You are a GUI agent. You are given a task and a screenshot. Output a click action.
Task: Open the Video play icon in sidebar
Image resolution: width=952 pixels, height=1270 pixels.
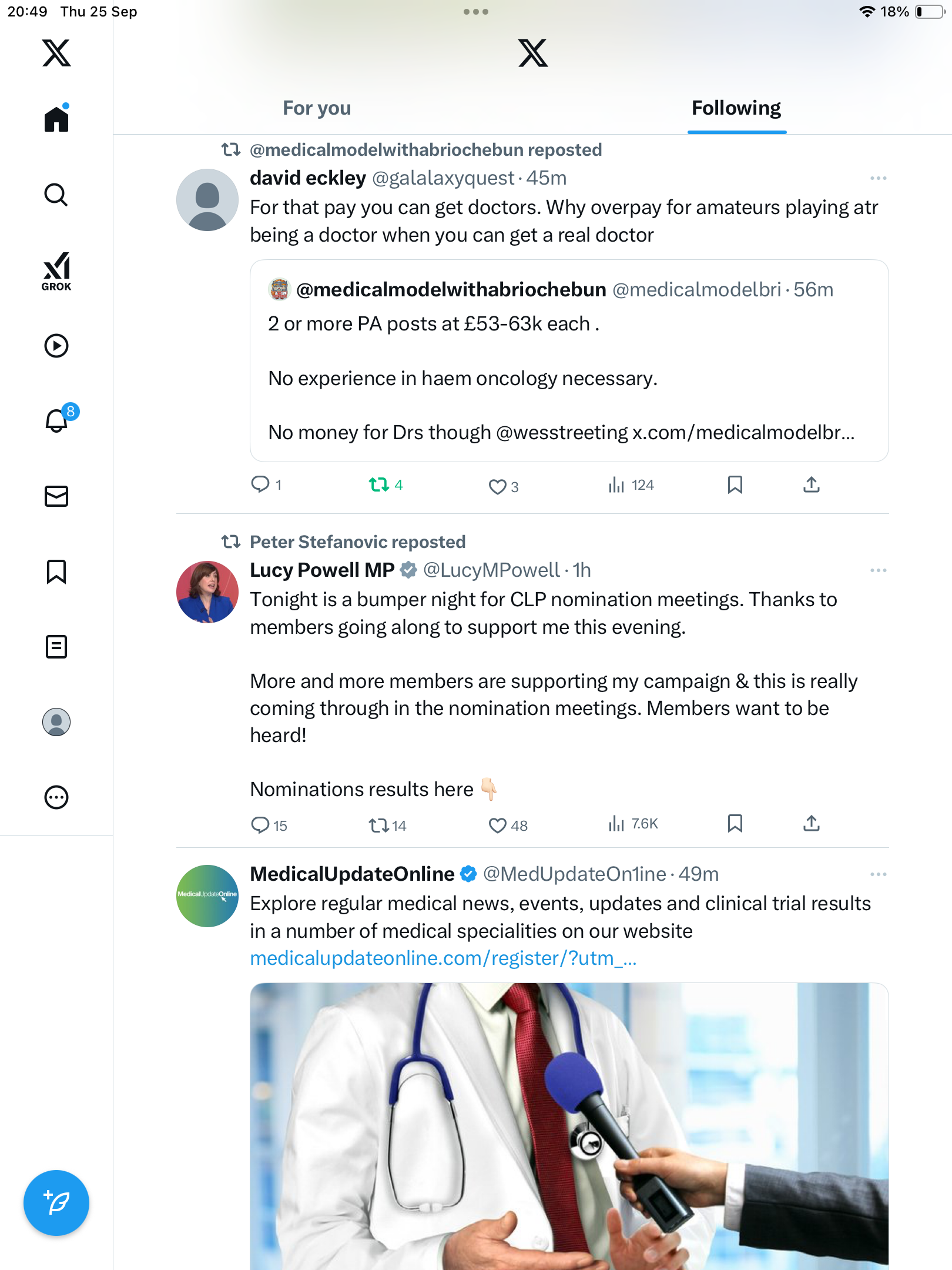click(x=56, y=346)
